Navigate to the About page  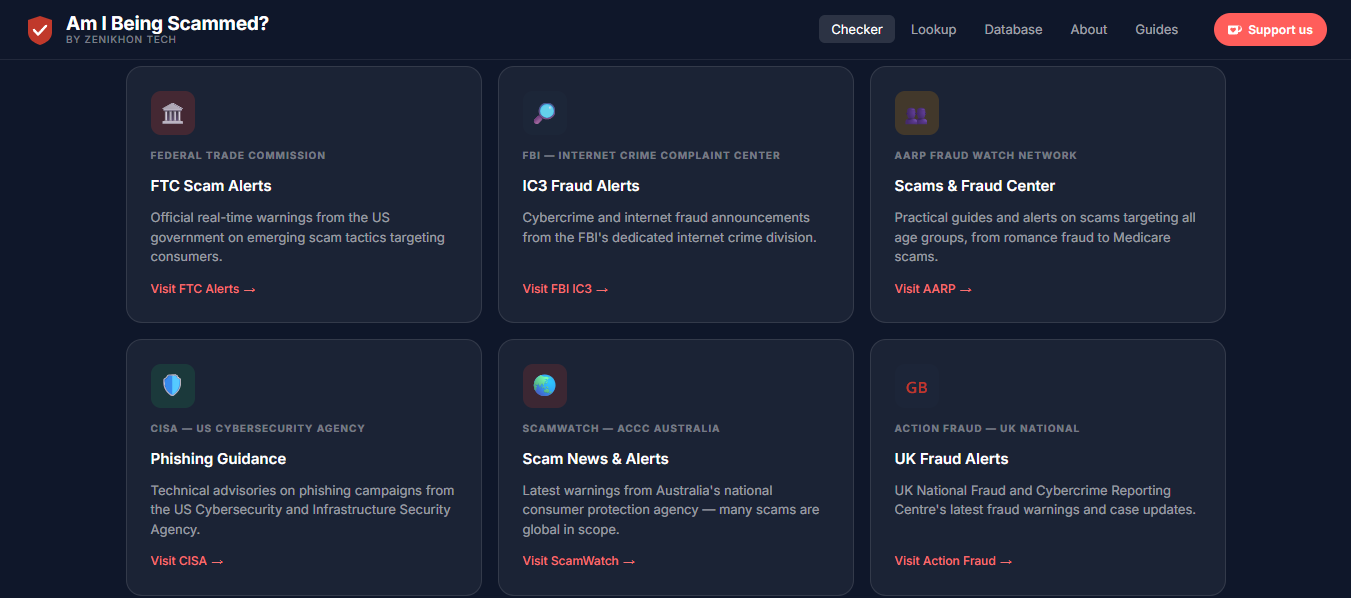point(1088,29)
